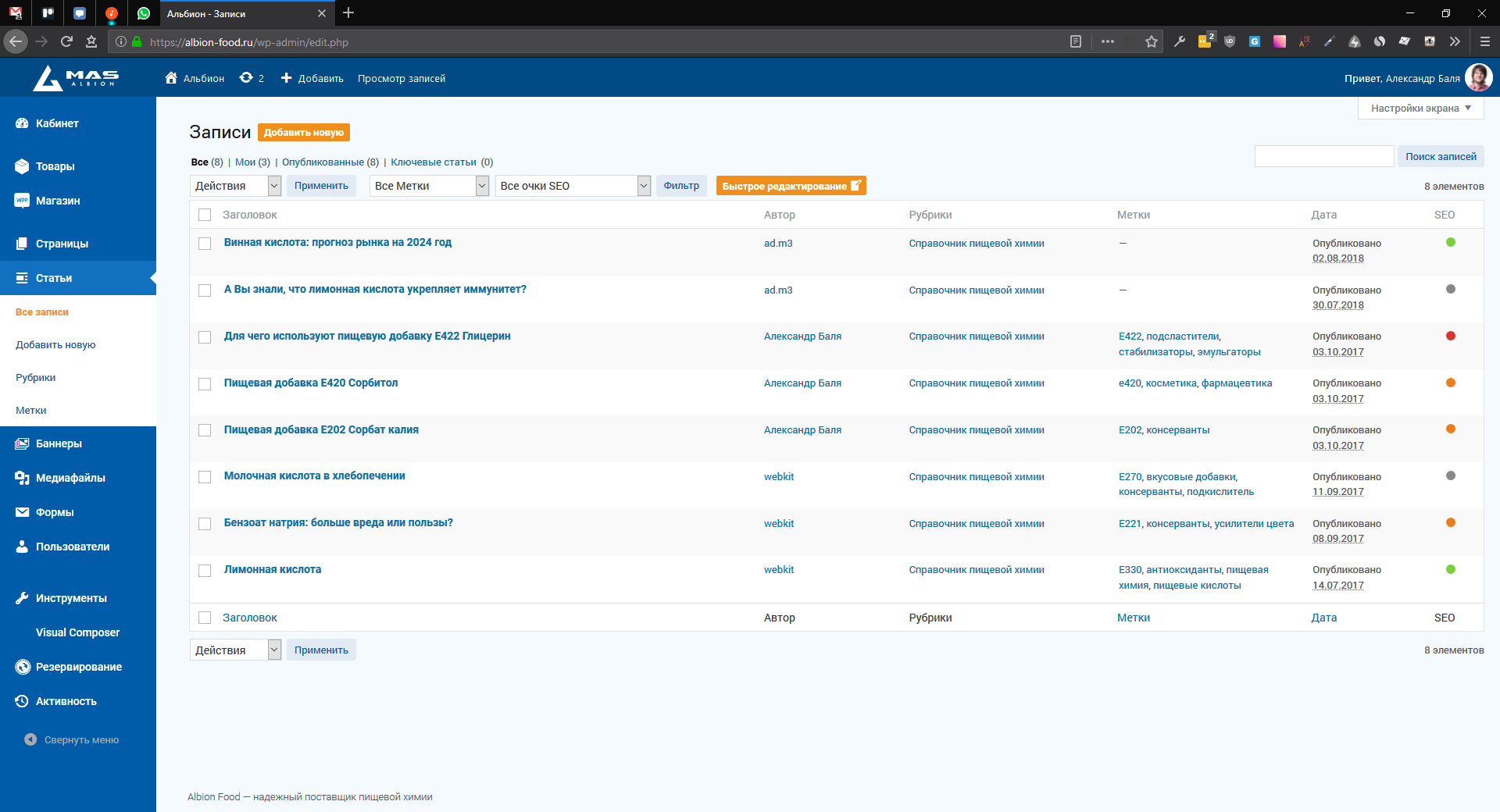Click the Медиафайлы media icon
This screenshot has height=812, width=1500.
coord(22,478)
